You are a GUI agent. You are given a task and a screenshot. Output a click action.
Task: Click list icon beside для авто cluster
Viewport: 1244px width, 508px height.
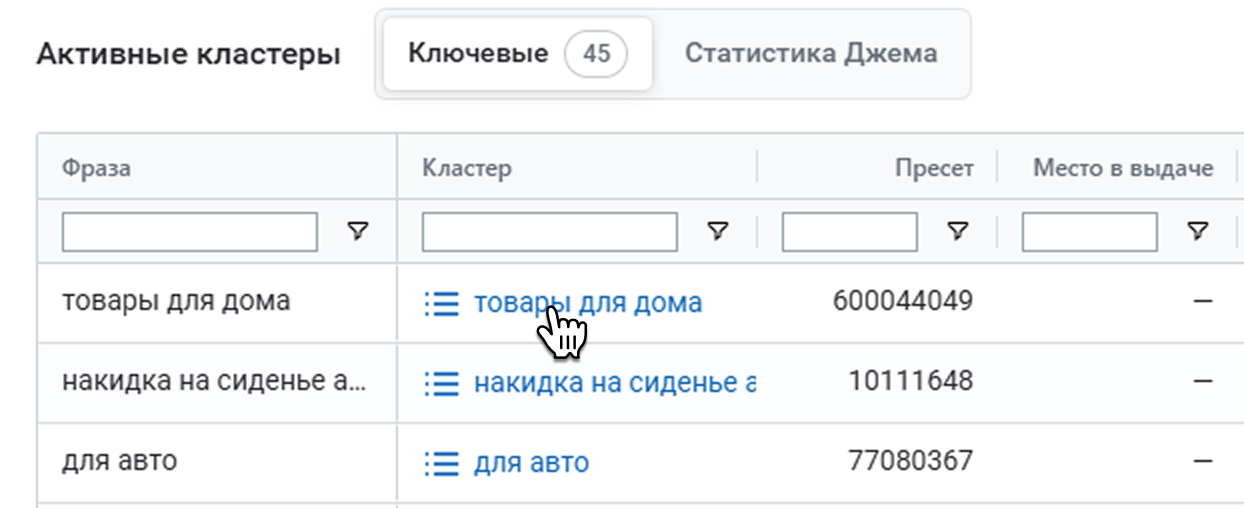[x=441, y=463]
